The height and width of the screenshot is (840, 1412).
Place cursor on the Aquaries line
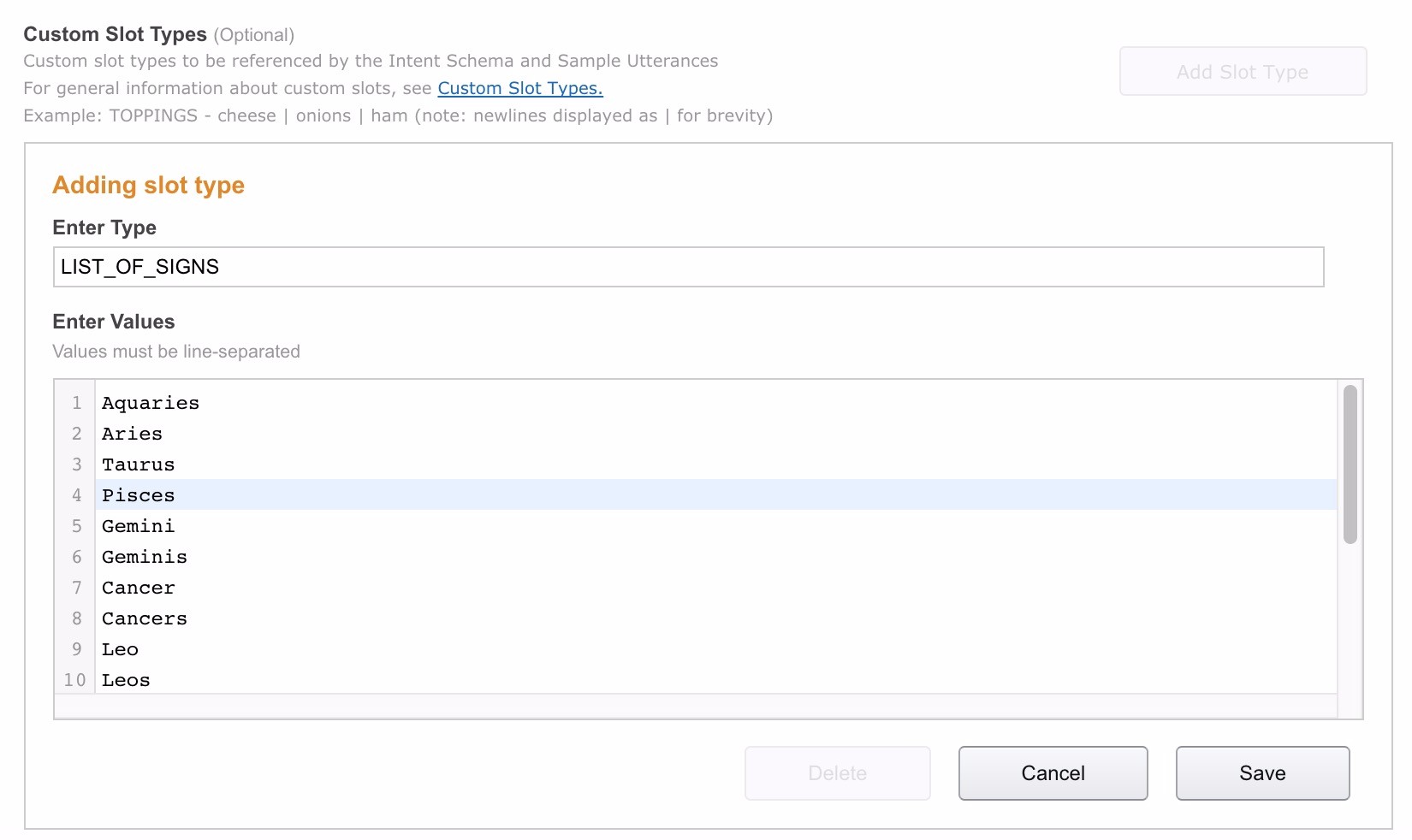tap(151, 403)
